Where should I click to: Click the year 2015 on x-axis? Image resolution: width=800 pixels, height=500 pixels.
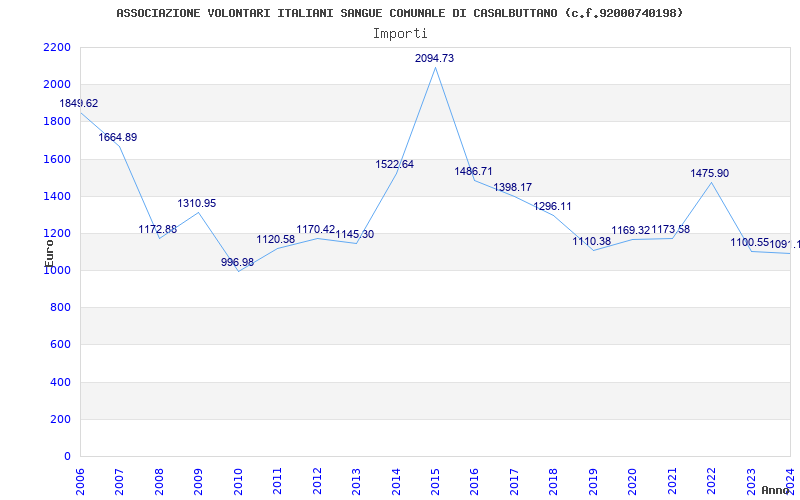pos(435,481)
